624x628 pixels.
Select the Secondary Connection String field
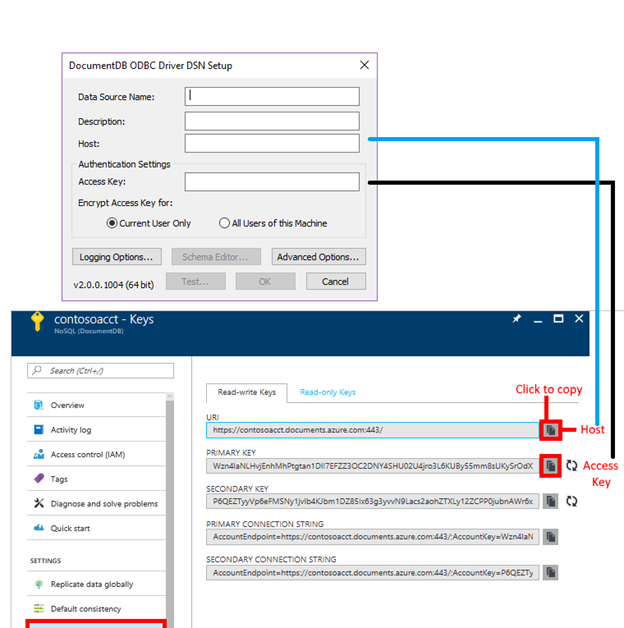tap(372, 573)
